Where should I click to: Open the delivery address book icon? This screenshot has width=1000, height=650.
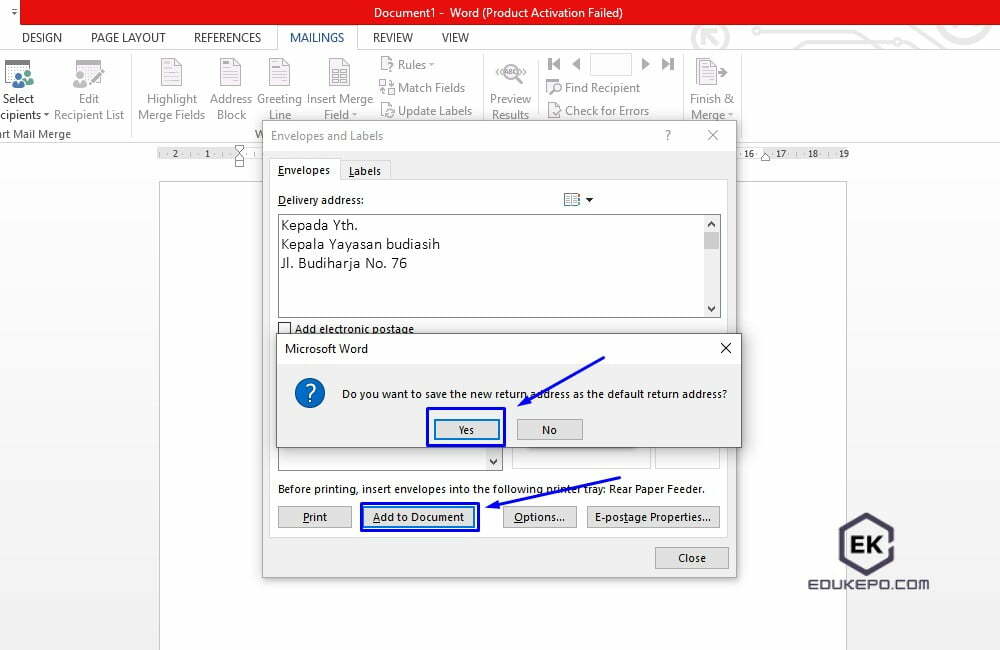click(x=573, y=199)
